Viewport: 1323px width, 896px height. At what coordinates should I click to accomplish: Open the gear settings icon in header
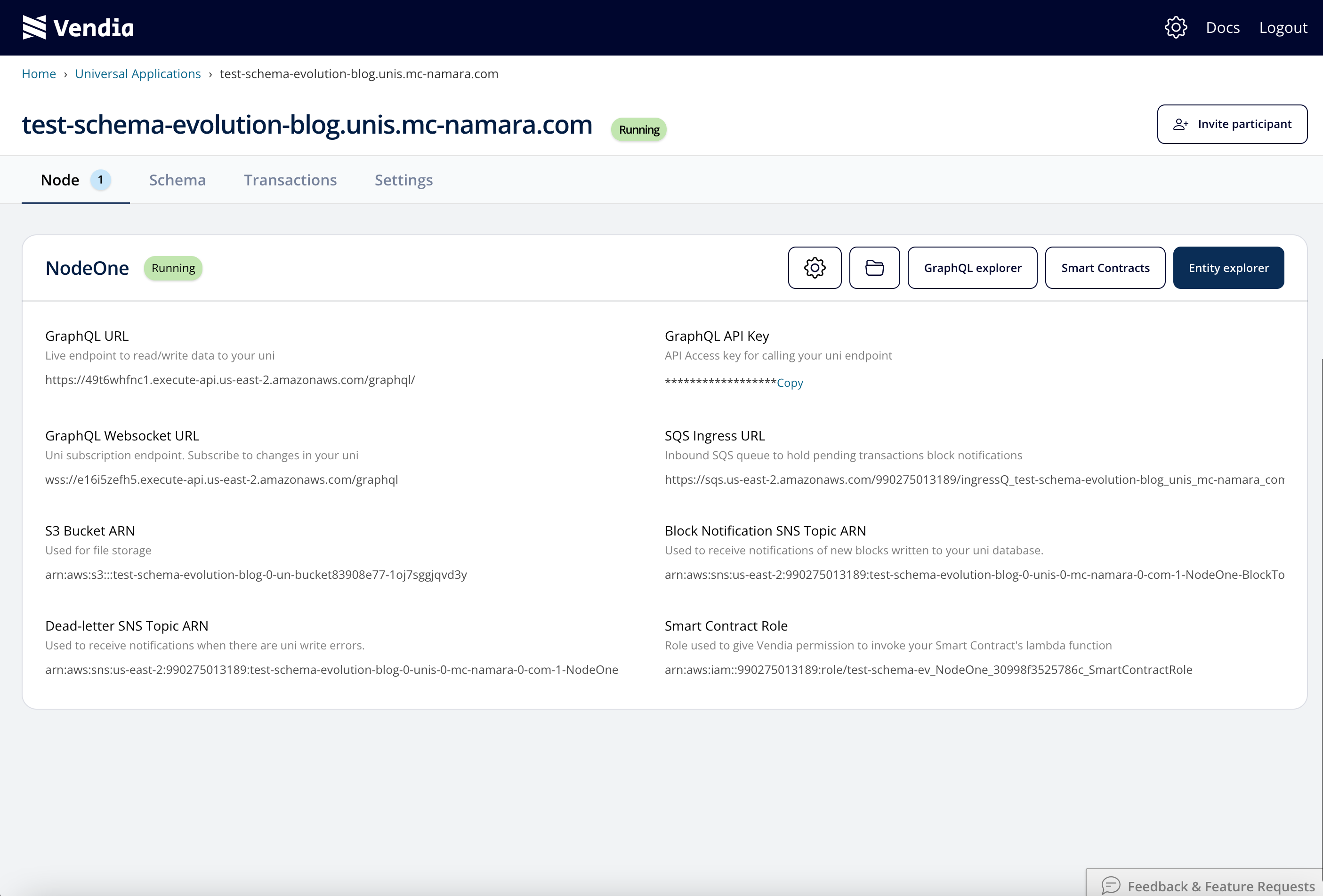[1176, 27]
